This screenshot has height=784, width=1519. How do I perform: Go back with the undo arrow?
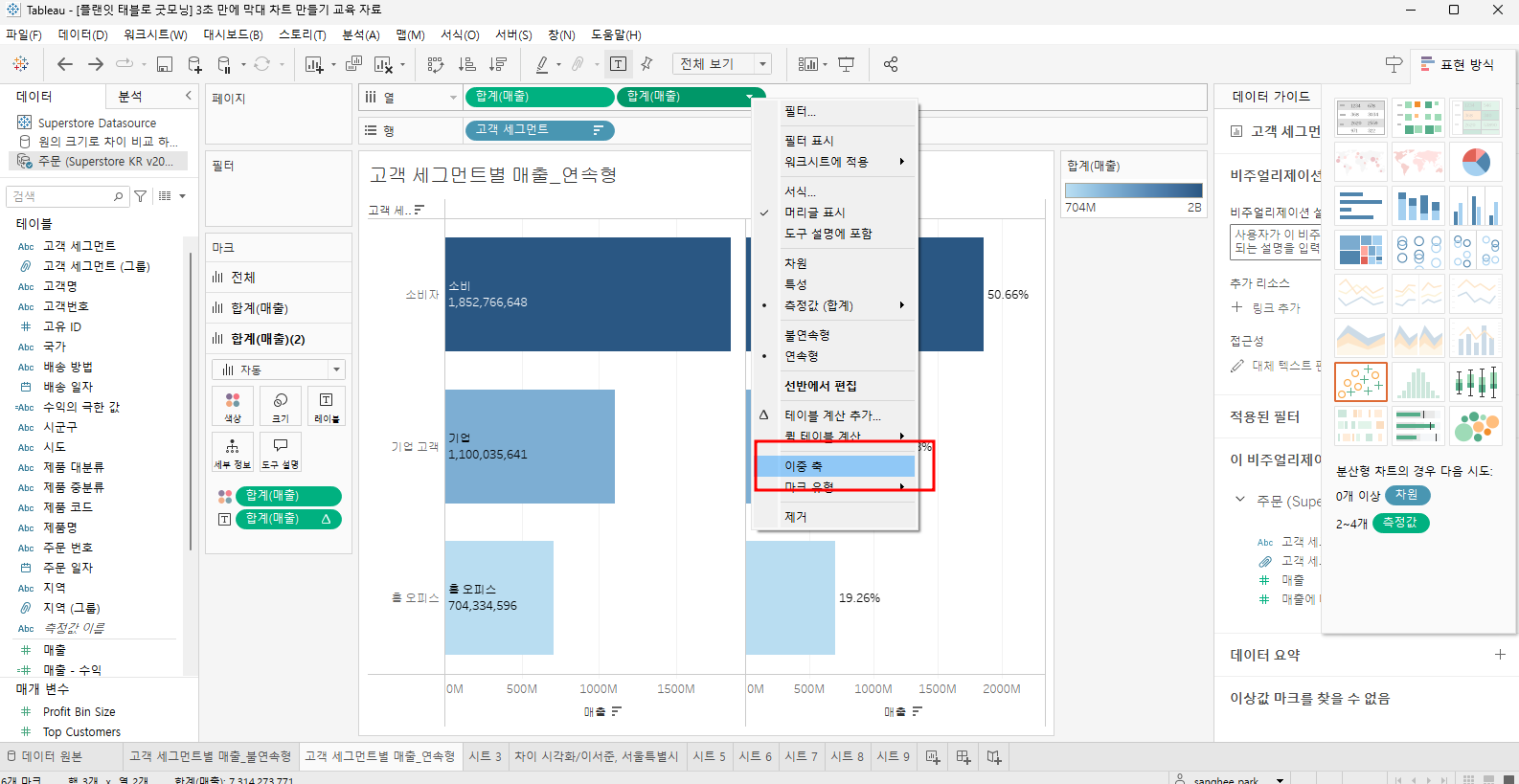(x=65, y=64)
